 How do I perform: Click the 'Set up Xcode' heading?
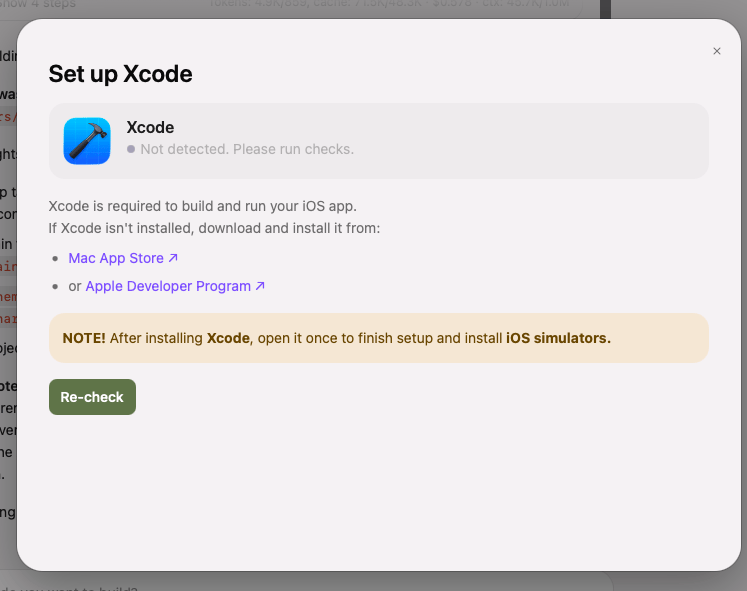[120, 74]
